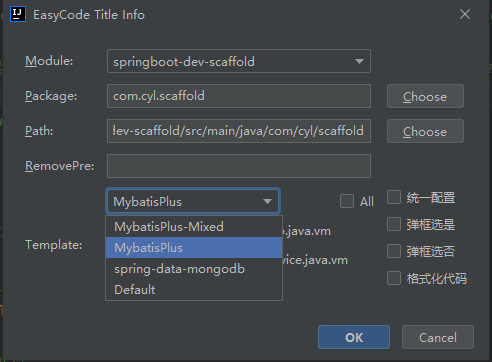Click the springboot-dev-scaffold module combo box

click(239, 61)
